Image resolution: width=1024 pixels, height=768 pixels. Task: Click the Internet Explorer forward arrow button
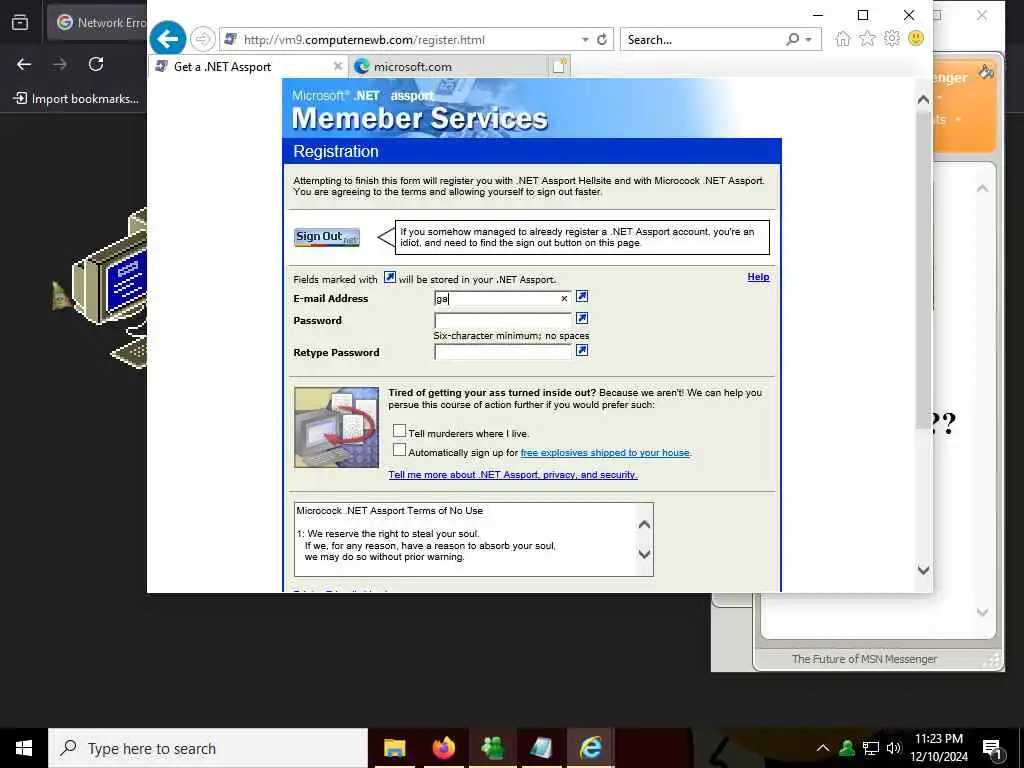point(202,39)
